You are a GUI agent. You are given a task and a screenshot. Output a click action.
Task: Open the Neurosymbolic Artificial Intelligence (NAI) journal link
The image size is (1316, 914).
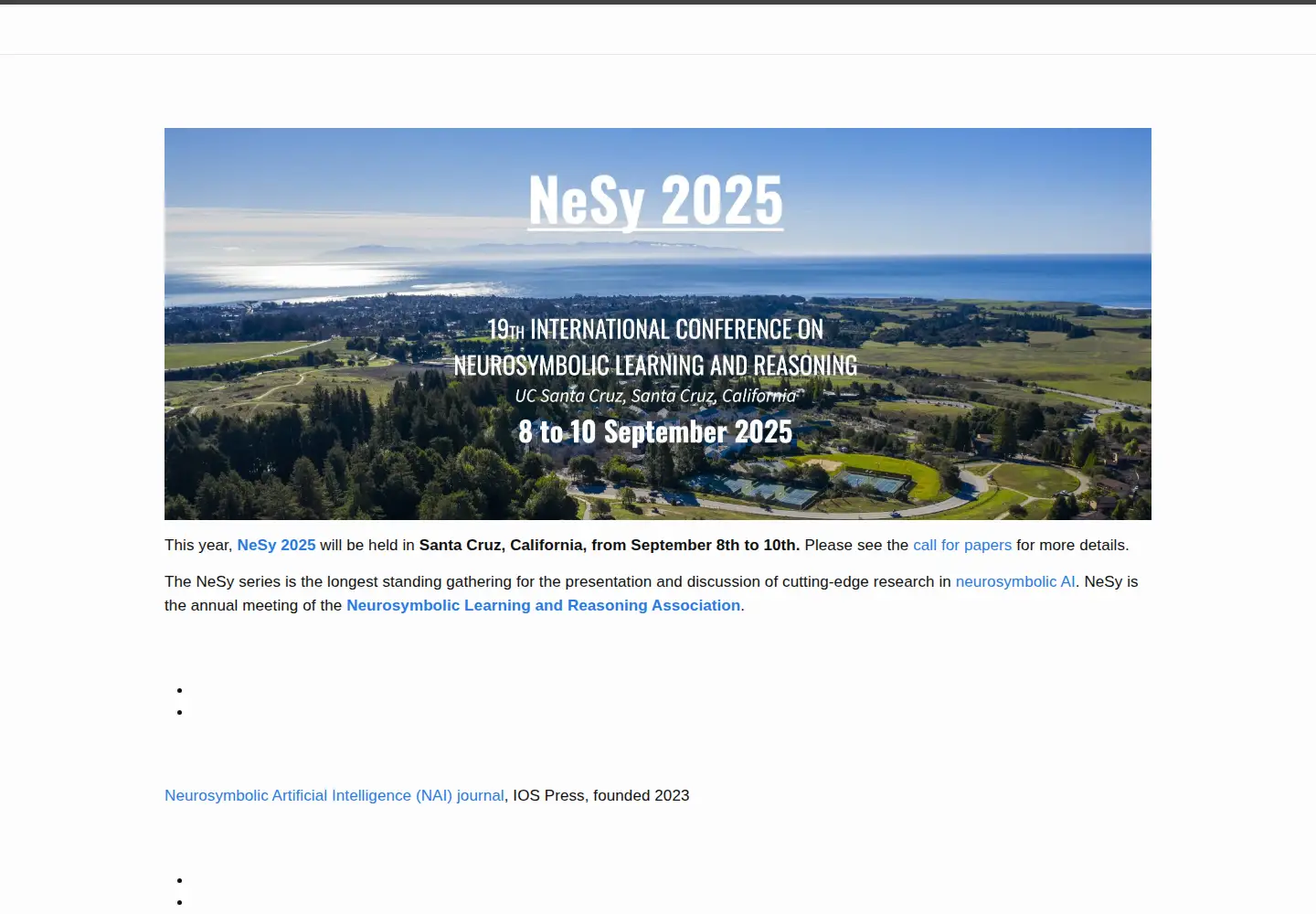pos(334,795)
